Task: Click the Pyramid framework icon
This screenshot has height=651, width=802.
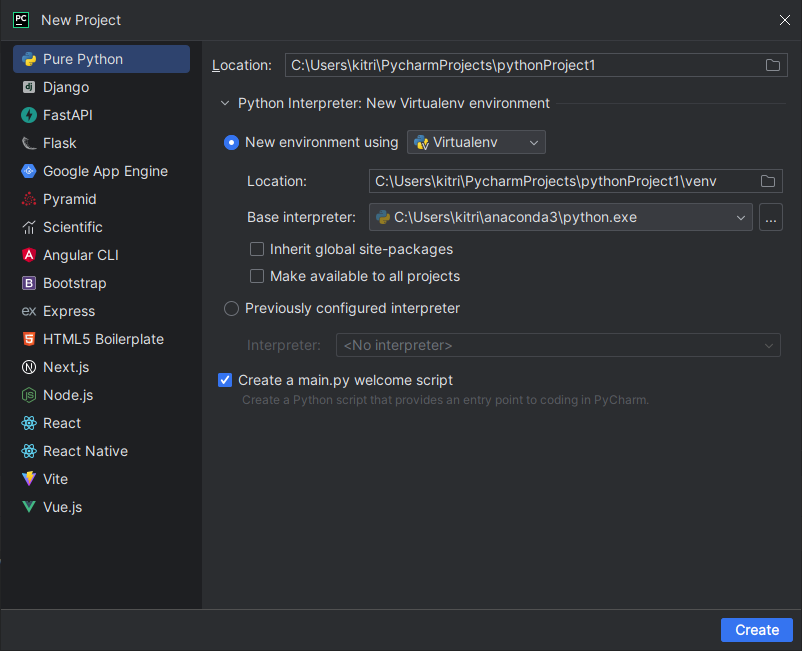Action: click(29, 199)
